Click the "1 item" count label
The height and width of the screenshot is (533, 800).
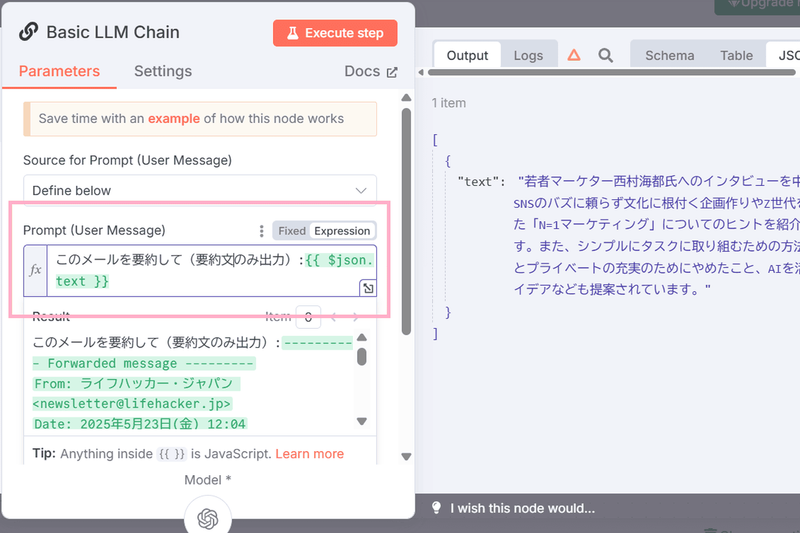pyautogui.click(x=448, y=103)
